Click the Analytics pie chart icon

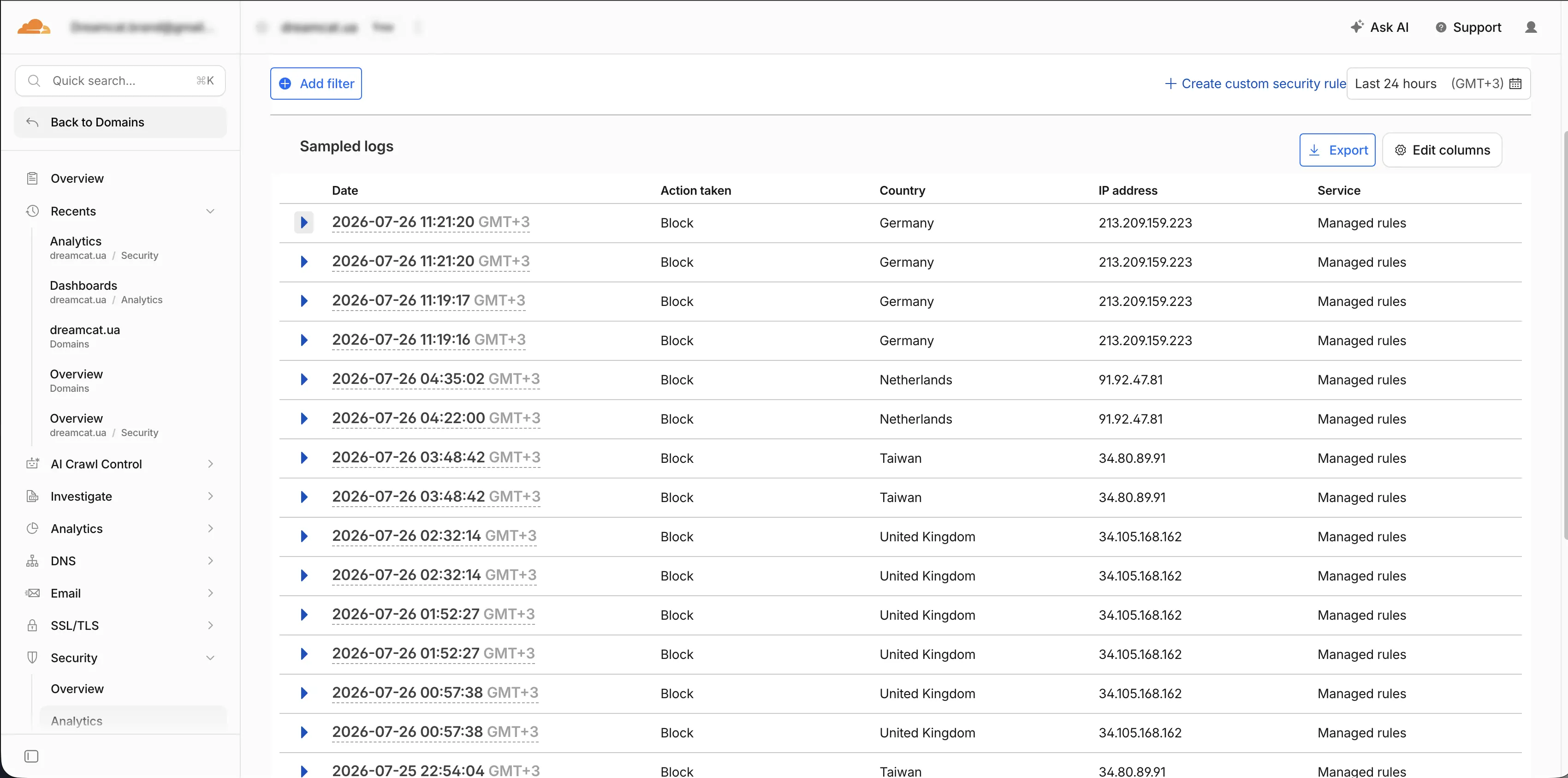(32, 528)
